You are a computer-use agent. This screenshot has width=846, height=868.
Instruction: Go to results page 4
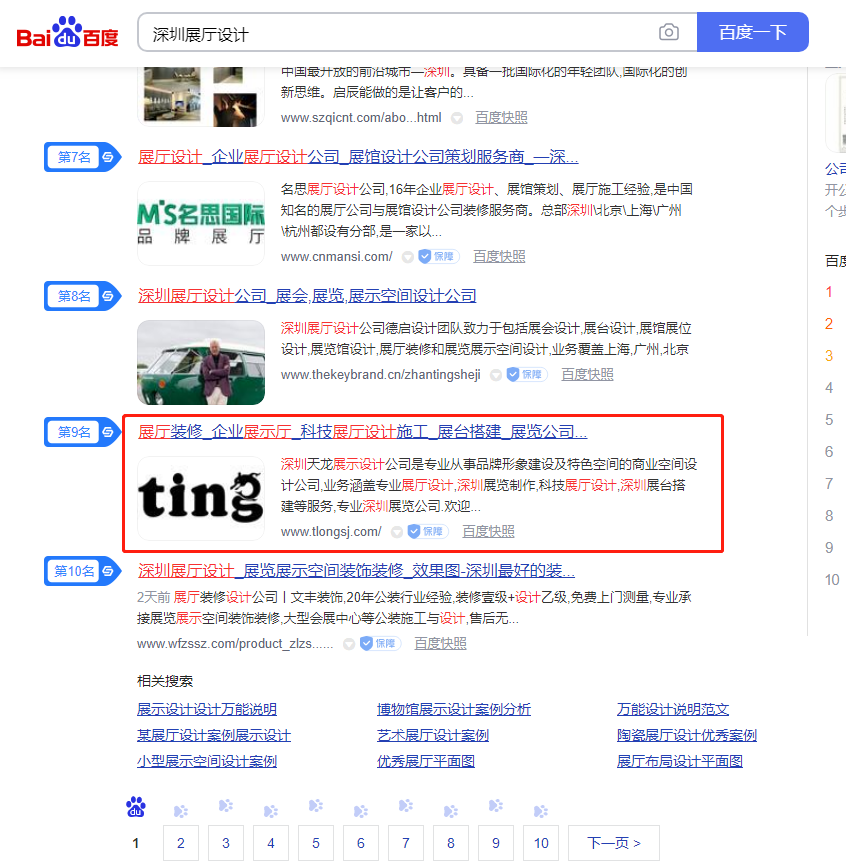coord(271,843)
